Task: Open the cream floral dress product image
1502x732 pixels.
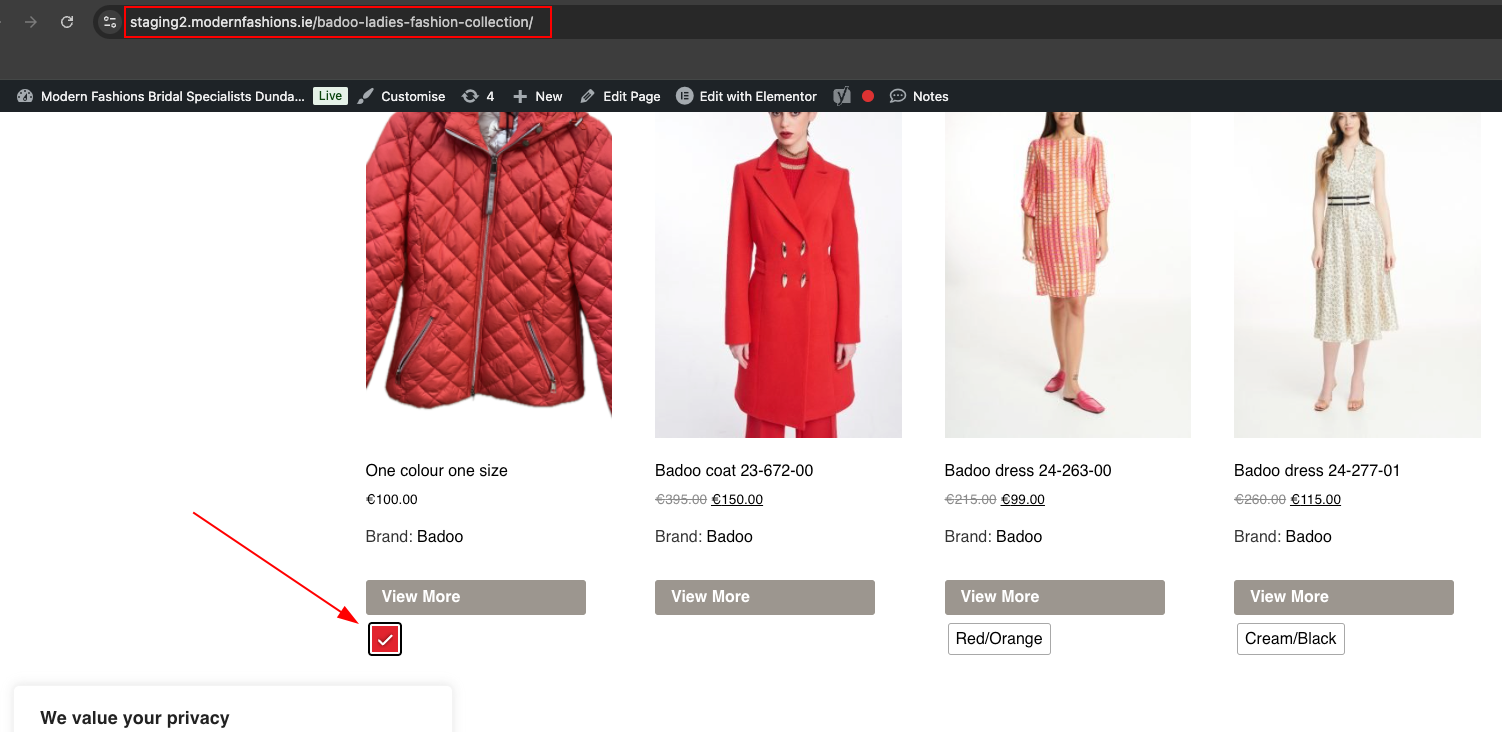Action: coord(1357,275)
